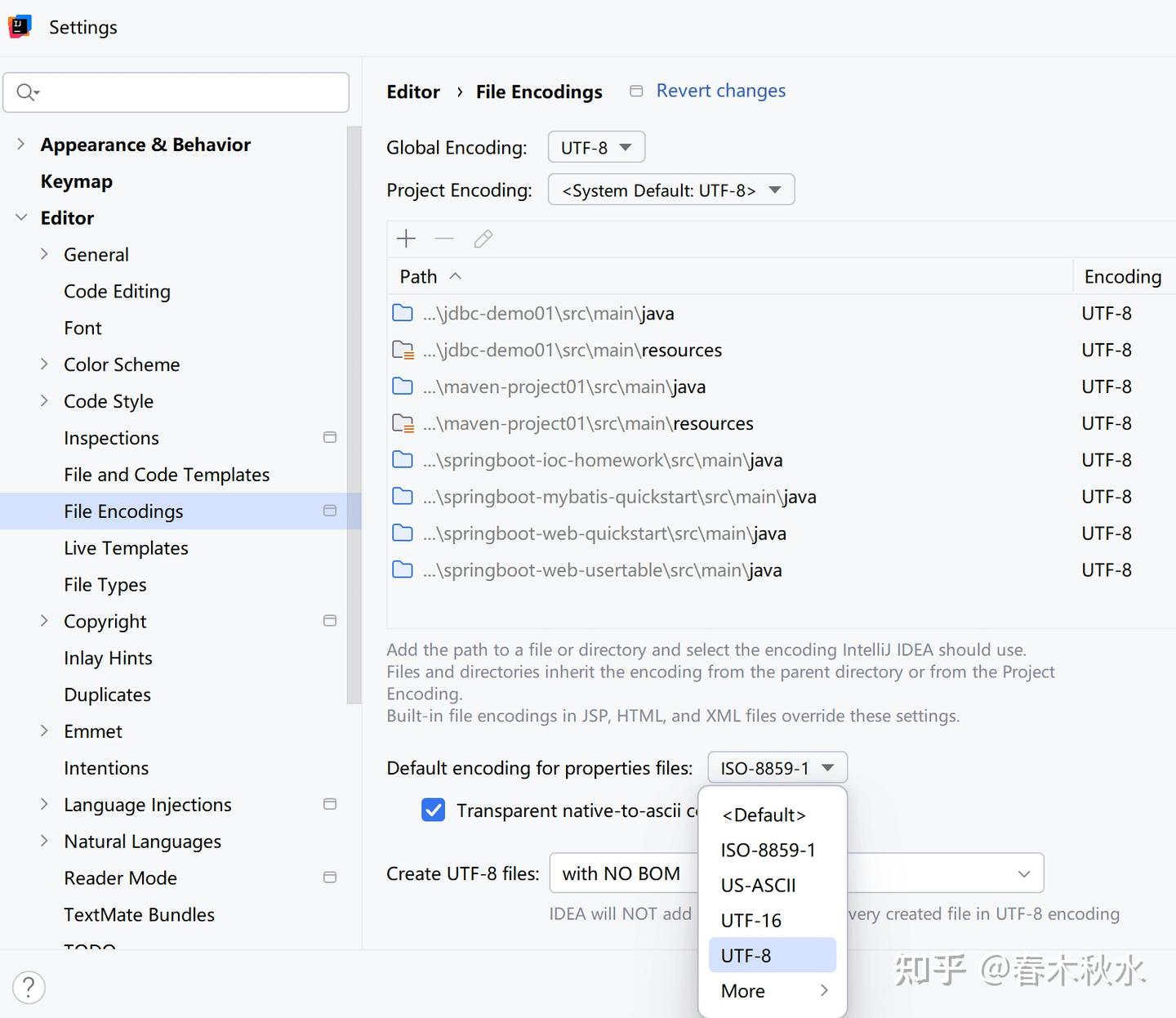Click the project-level icon beside Reader Mode
This screenshot has height=1018, width=1176.
click(x=330, y=877)
